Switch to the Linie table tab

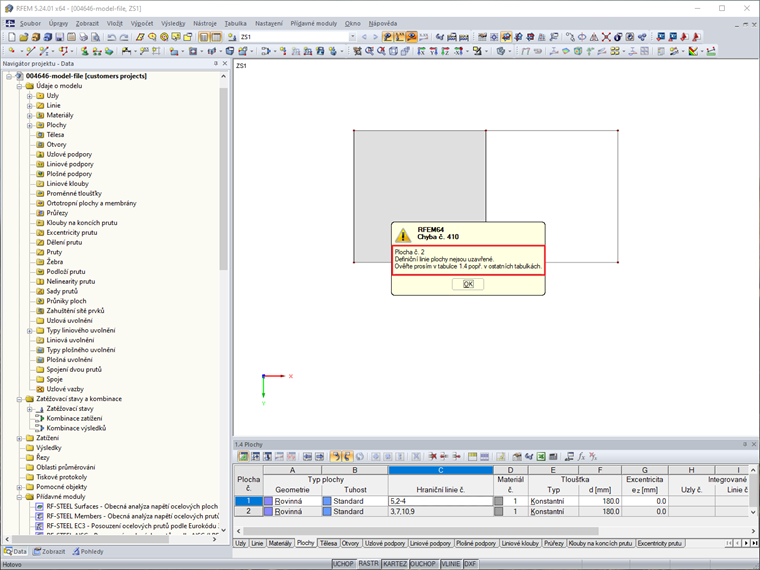257,543
